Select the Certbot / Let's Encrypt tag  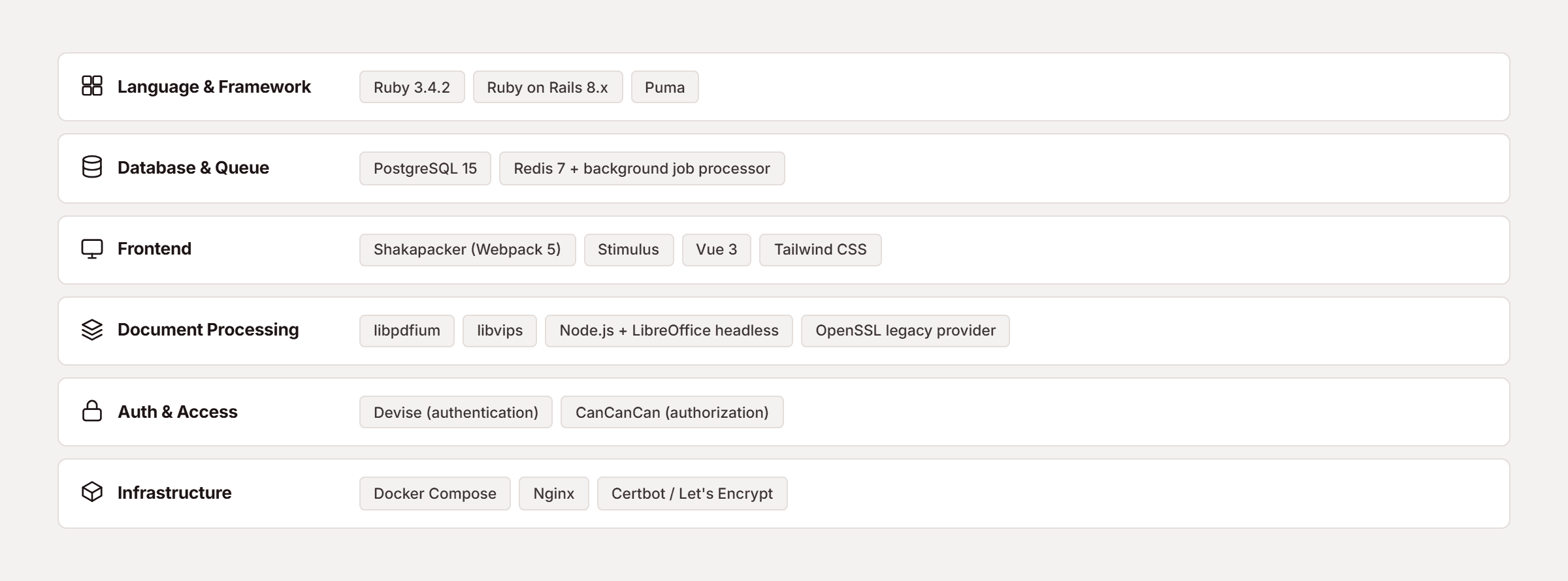[x=693, y=494]
